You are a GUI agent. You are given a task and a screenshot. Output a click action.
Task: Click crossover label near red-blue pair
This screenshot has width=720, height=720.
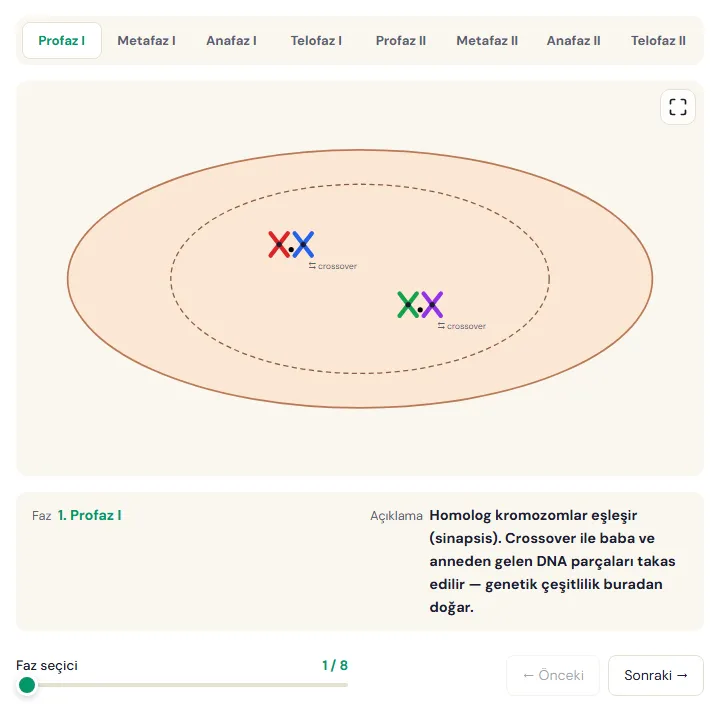point(333,266)
